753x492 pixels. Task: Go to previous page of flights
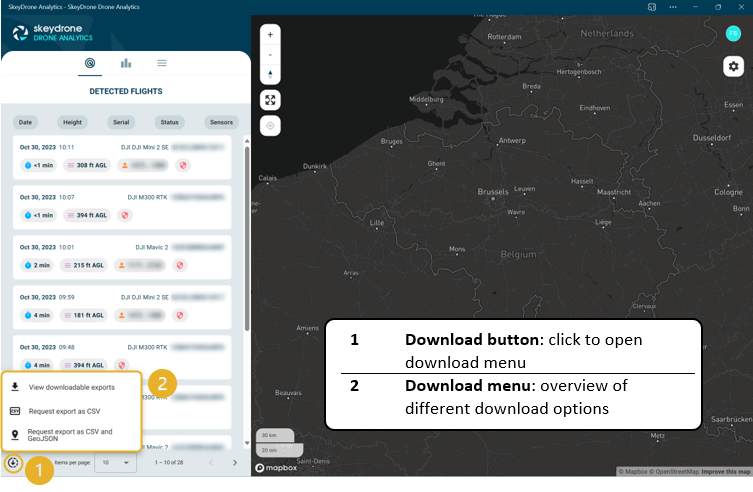coord(211,463)
